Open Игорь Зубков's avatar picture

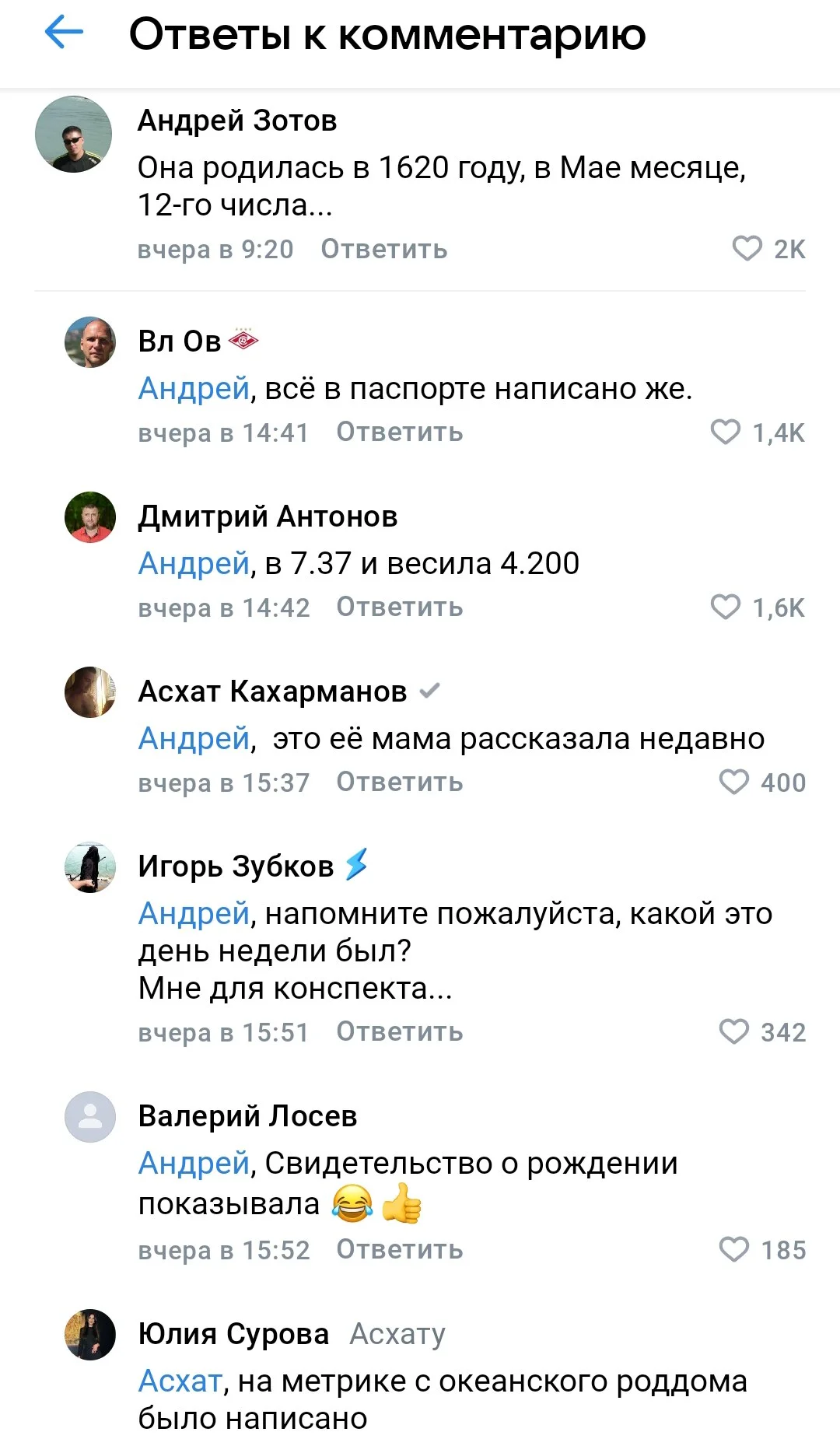pyautogui.click(x=90, y=867)
